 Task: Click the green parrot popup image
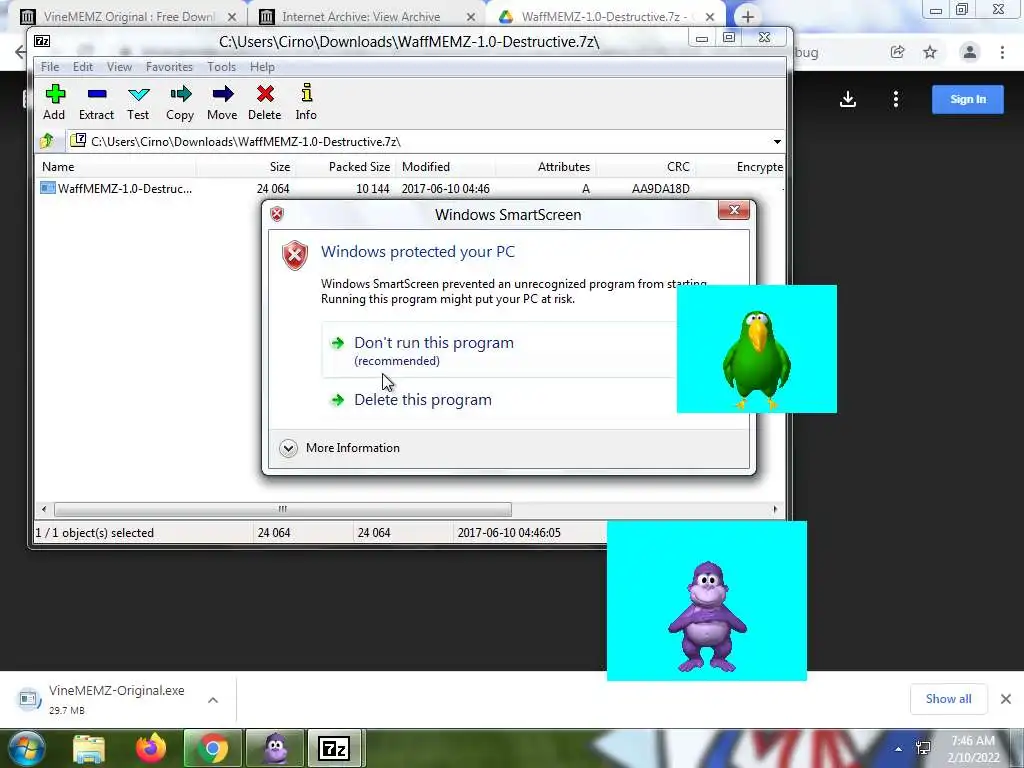point(756,349)
